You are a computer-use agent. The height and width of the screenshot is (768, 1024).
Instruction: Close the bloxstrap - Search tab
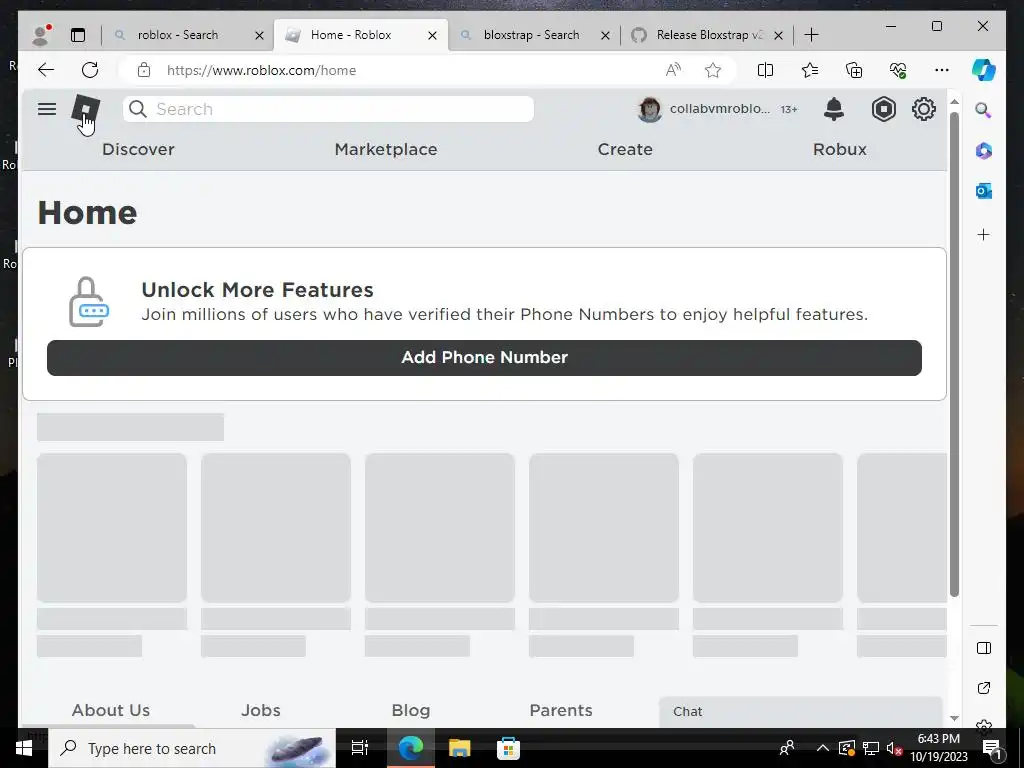(605, 35)
